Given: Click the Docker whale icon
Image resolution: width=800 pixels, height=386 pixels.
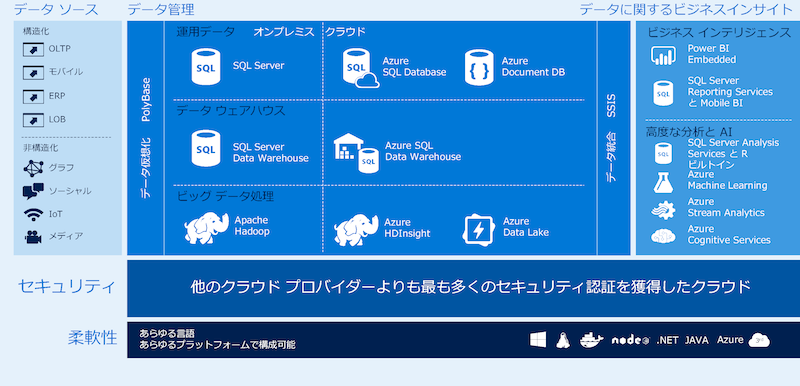Looking at the screenshot, I should 592,340.
